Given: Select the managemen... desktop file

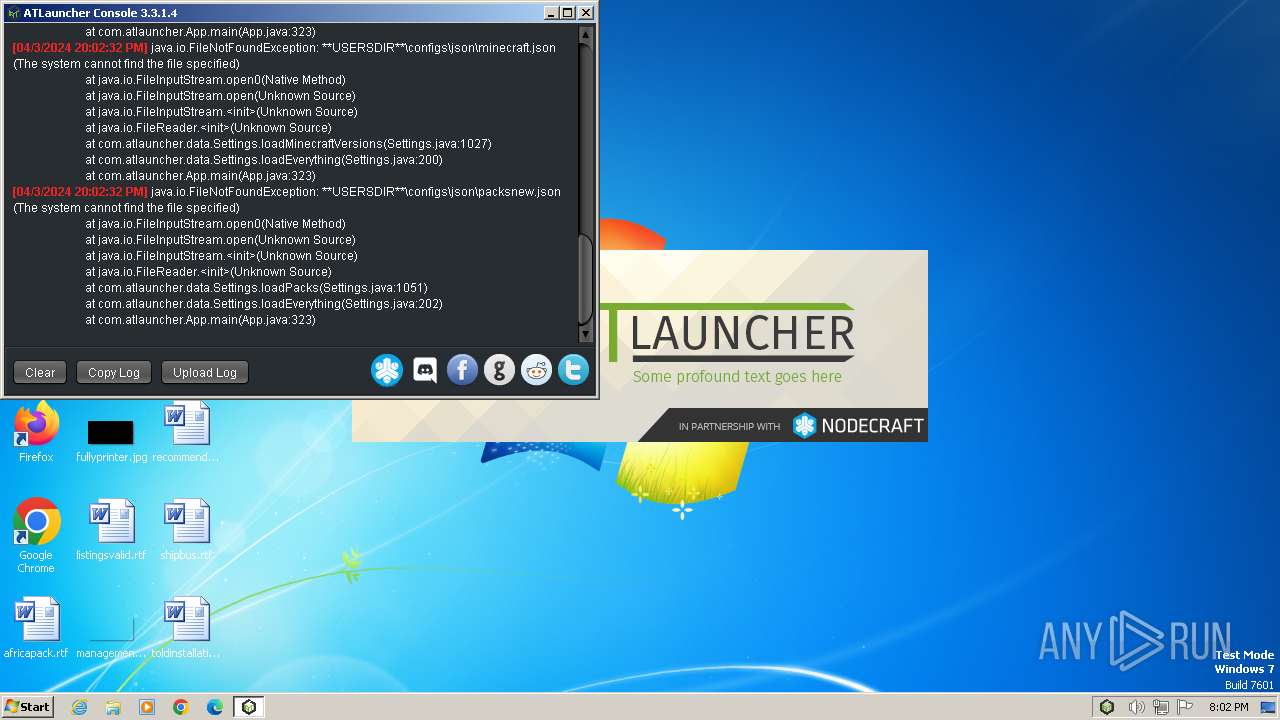Looking at the screenshot, I should tap(111, 635).
